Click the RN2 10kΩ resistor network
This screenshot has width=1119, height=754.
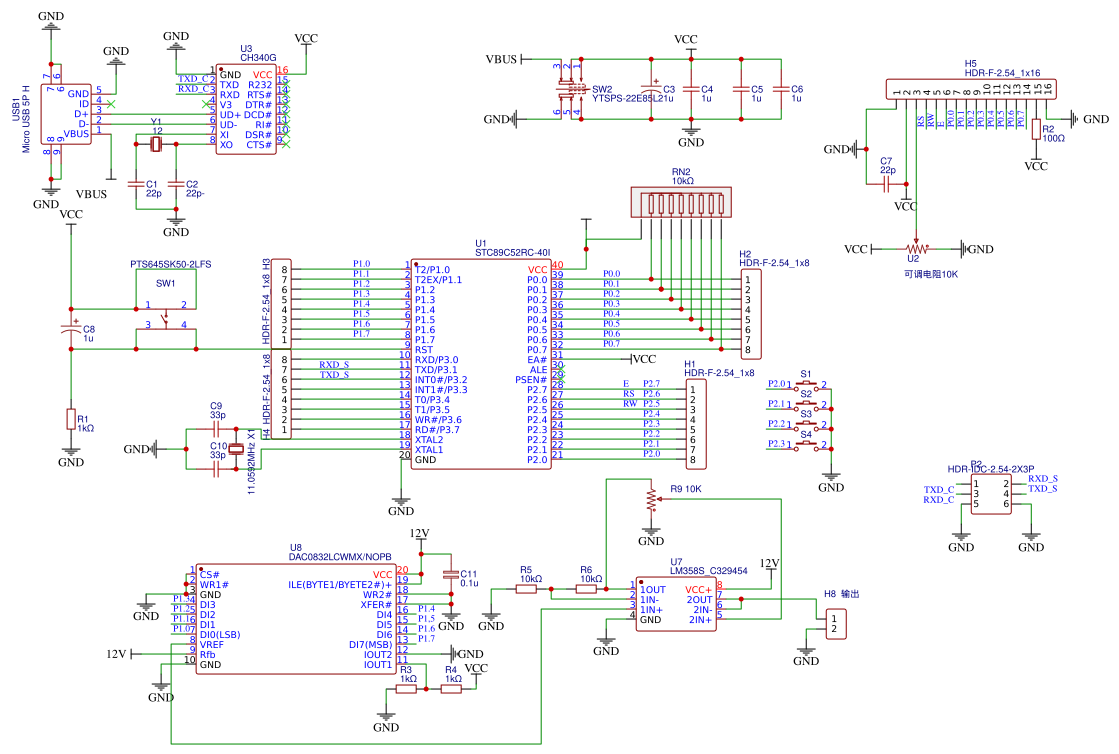tap(681, 203)
